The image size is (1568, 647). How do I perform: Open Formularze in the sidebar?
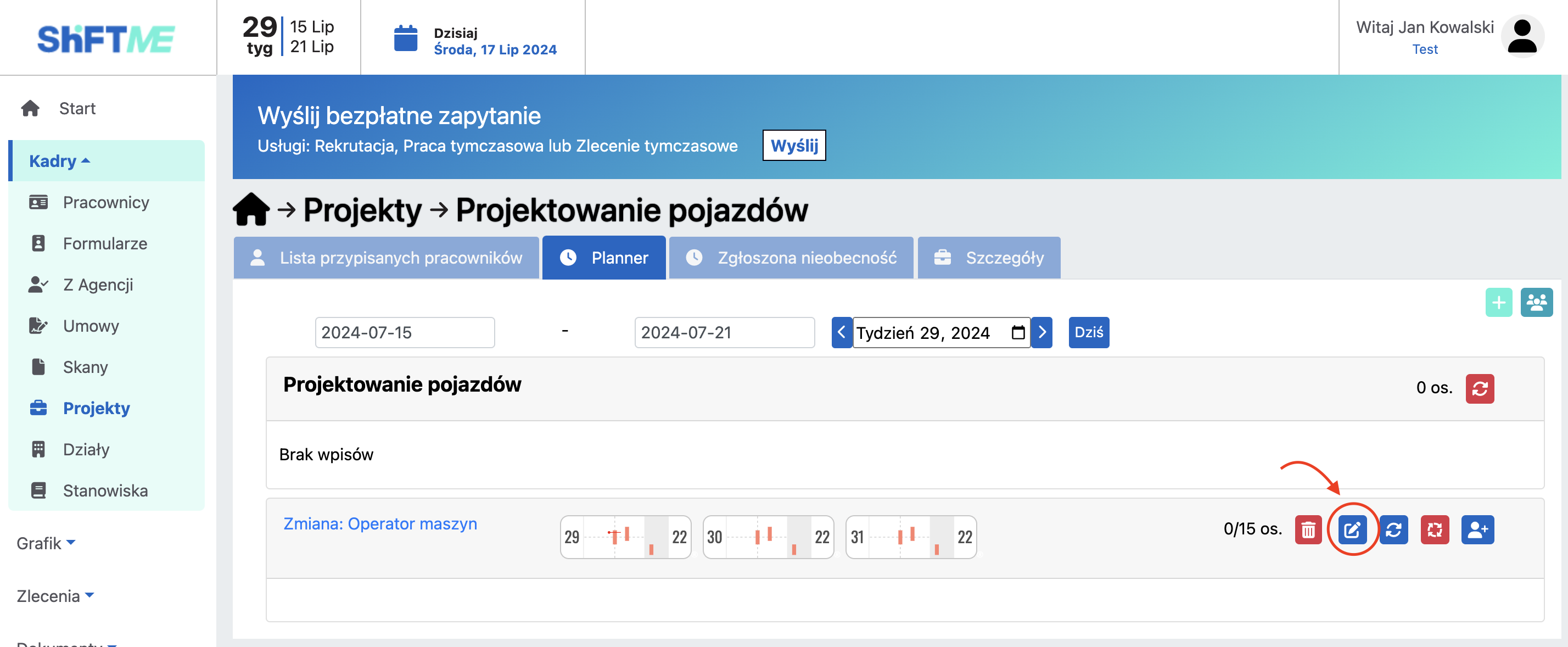[105, 243]
